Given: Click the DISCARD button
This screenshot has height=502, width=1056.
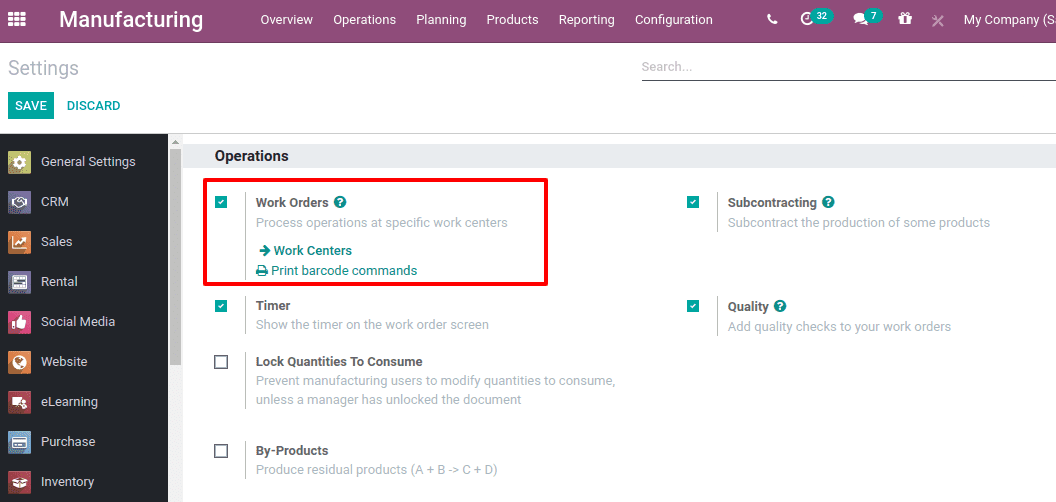Looking at the screenshot, I should pos(94,106).
